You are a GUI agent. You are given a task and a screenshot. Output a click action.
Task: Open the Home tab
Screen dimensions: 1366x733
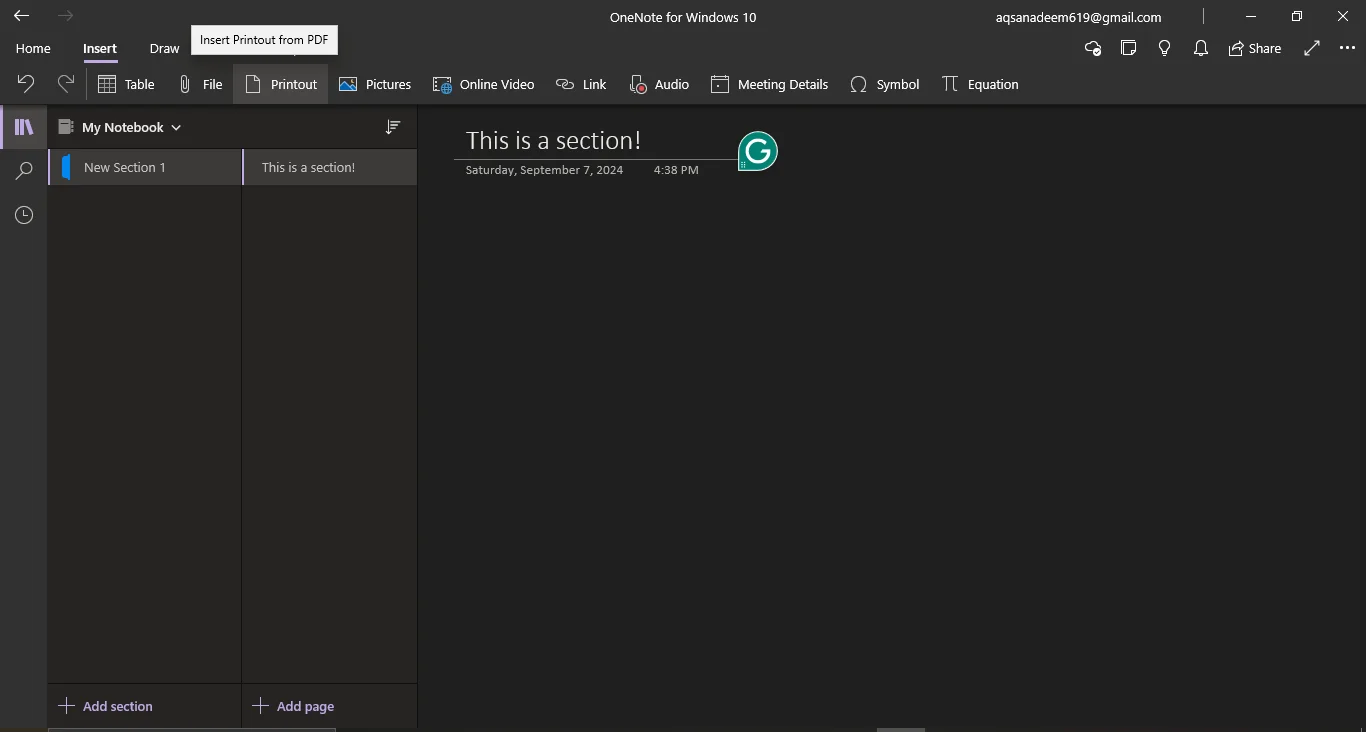pyautogui.click(x=33, y=48)
